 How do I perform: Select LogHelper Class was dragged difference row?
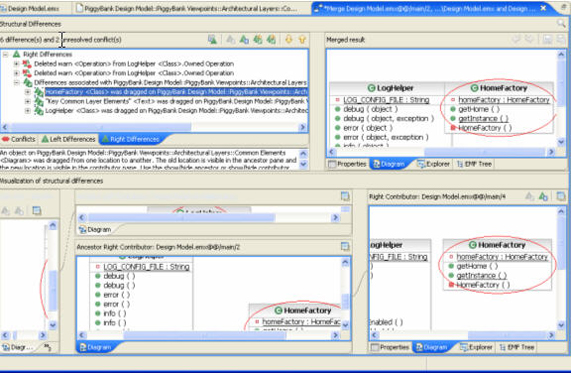coord(176,111)
